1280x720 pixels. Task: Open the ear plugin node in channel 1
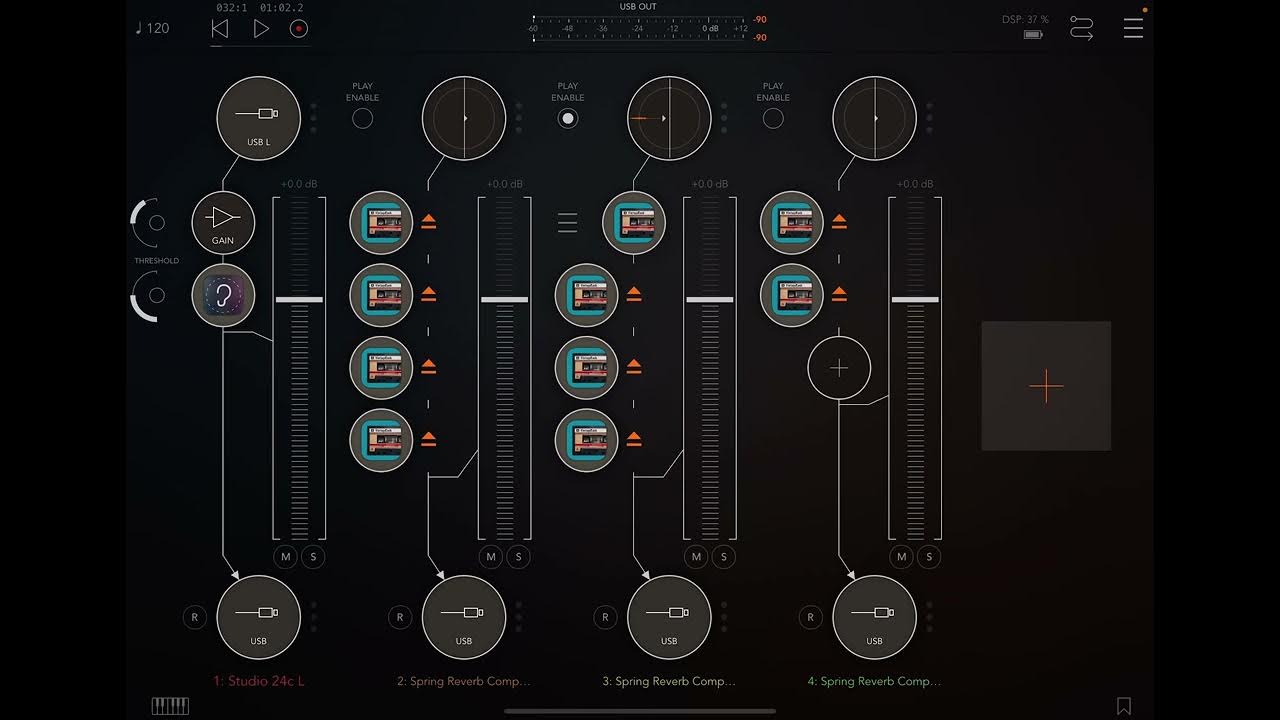click(x=223, y=296)
